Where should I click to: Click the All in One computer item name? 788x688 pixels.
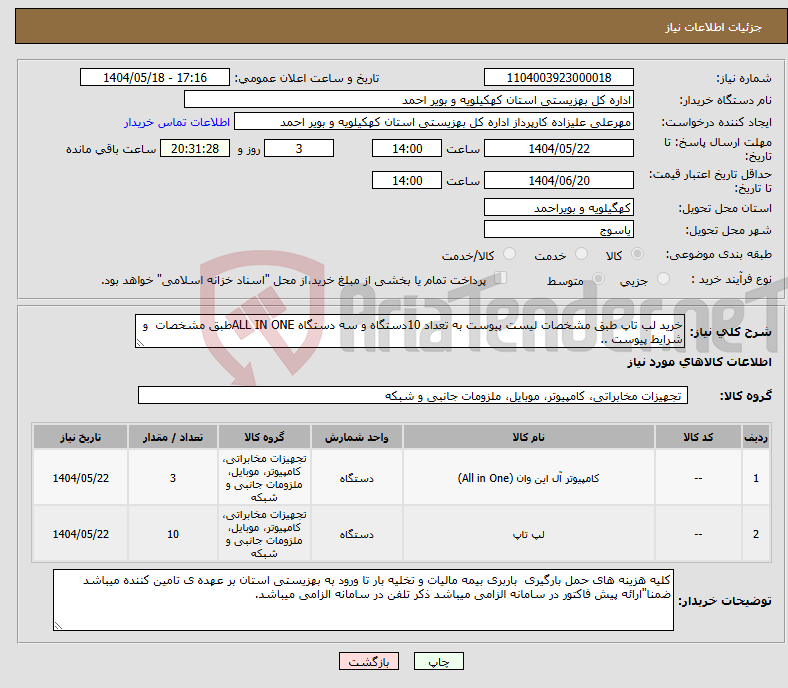(x=529, y=478)
